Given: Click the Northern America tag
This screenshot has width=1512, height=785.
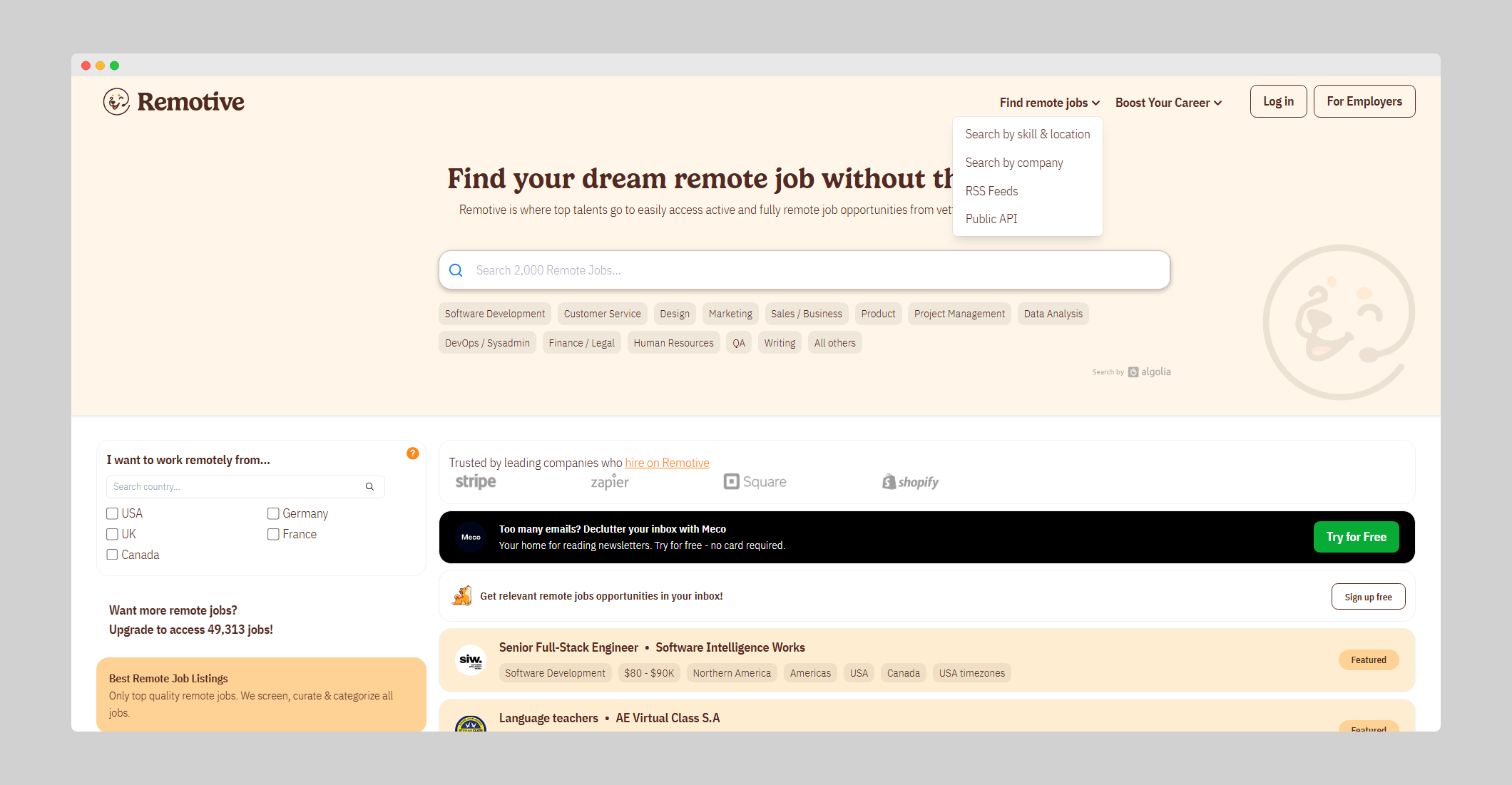Looking at the screenshot, I should pos(732,673).
